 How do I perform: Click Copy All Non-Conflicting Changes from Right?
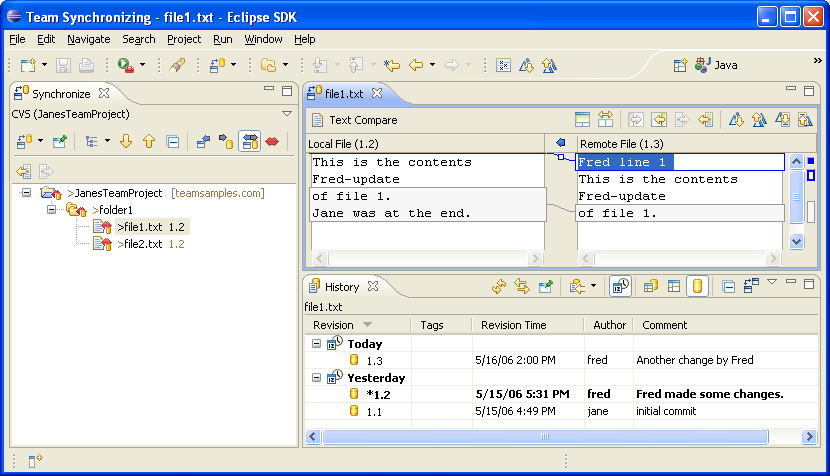pyautogui.click(x=705, y=120)
